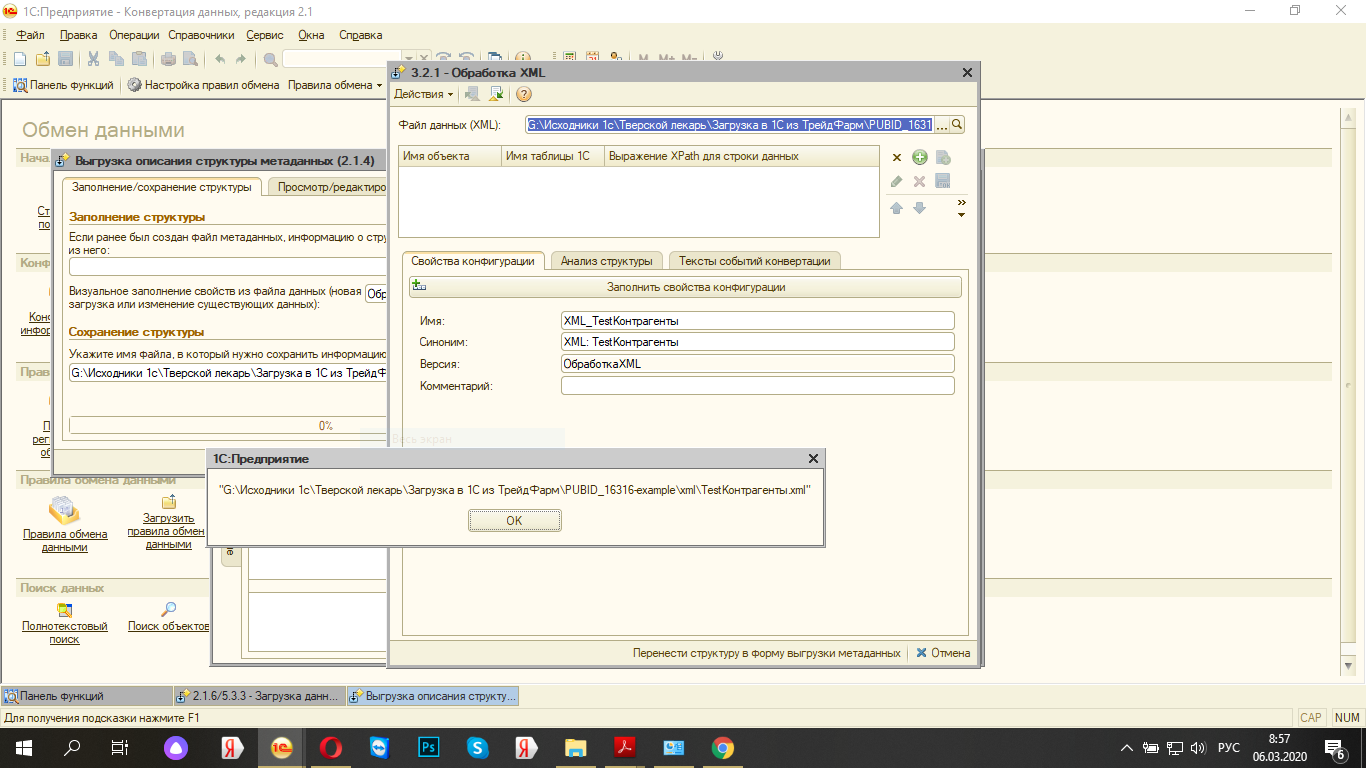The height and width of the screenshot is (768, 1366).
Task: Click the Файл данных (XML) path field
Action: pyautogui.click(x=729, y=125)
